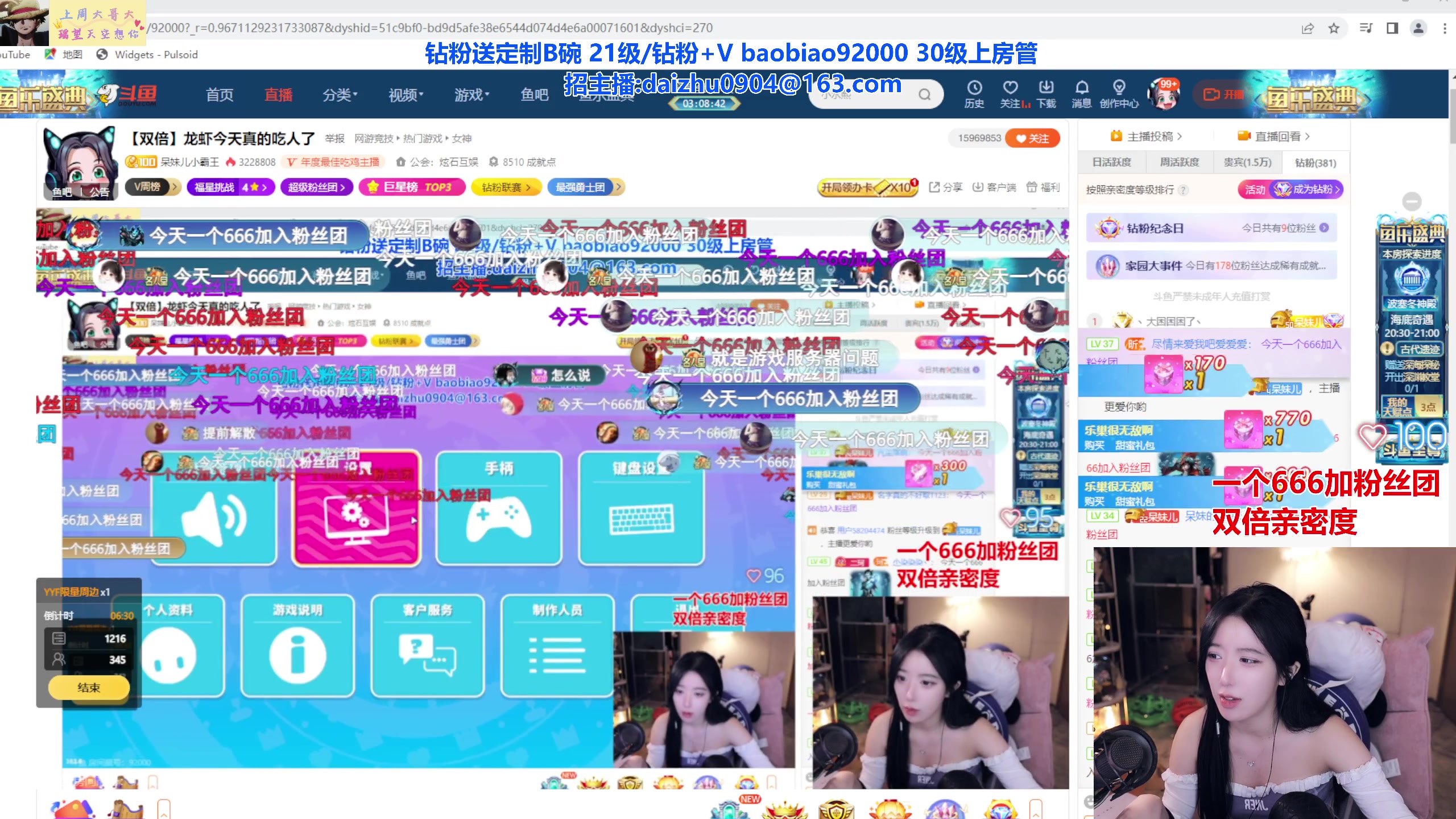Switch to 贵宾(1.5万) tab
Image resolution: width=1456 pixels, height=819 pixels.
pos(1247,163)
